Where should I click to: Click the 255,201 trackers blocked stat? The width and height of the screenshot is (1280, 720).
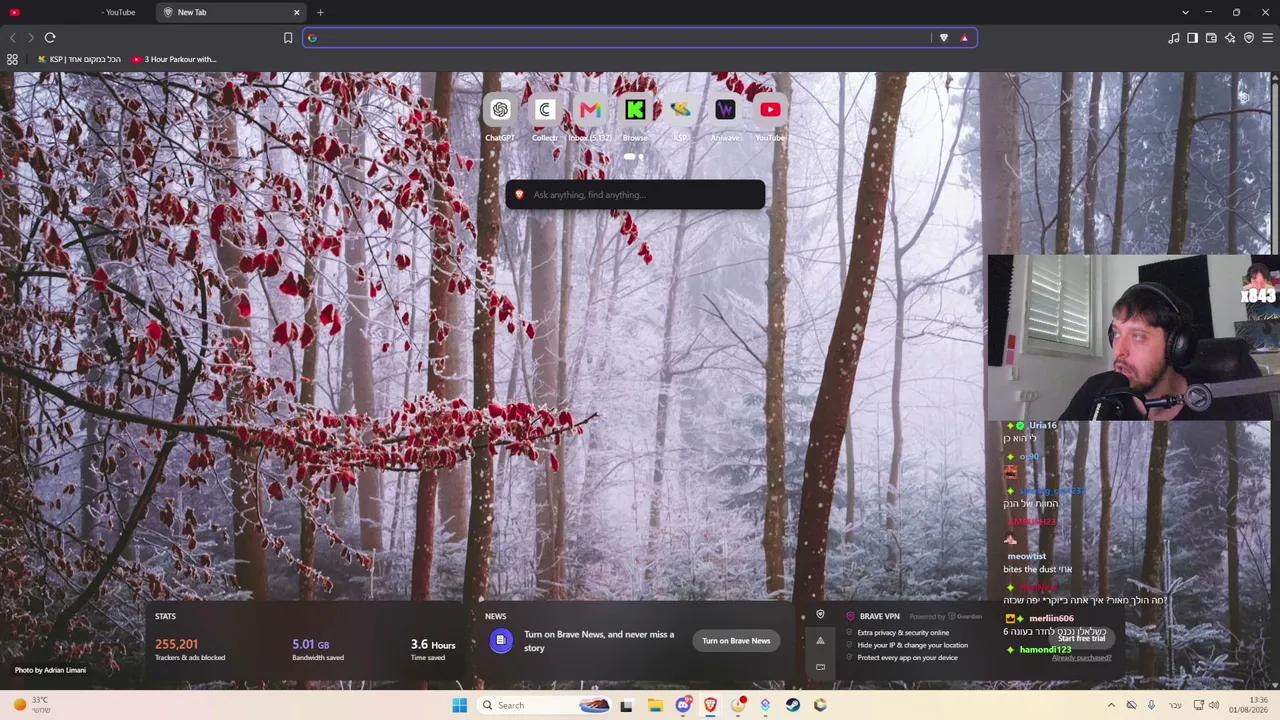click(x=189, y=649)
